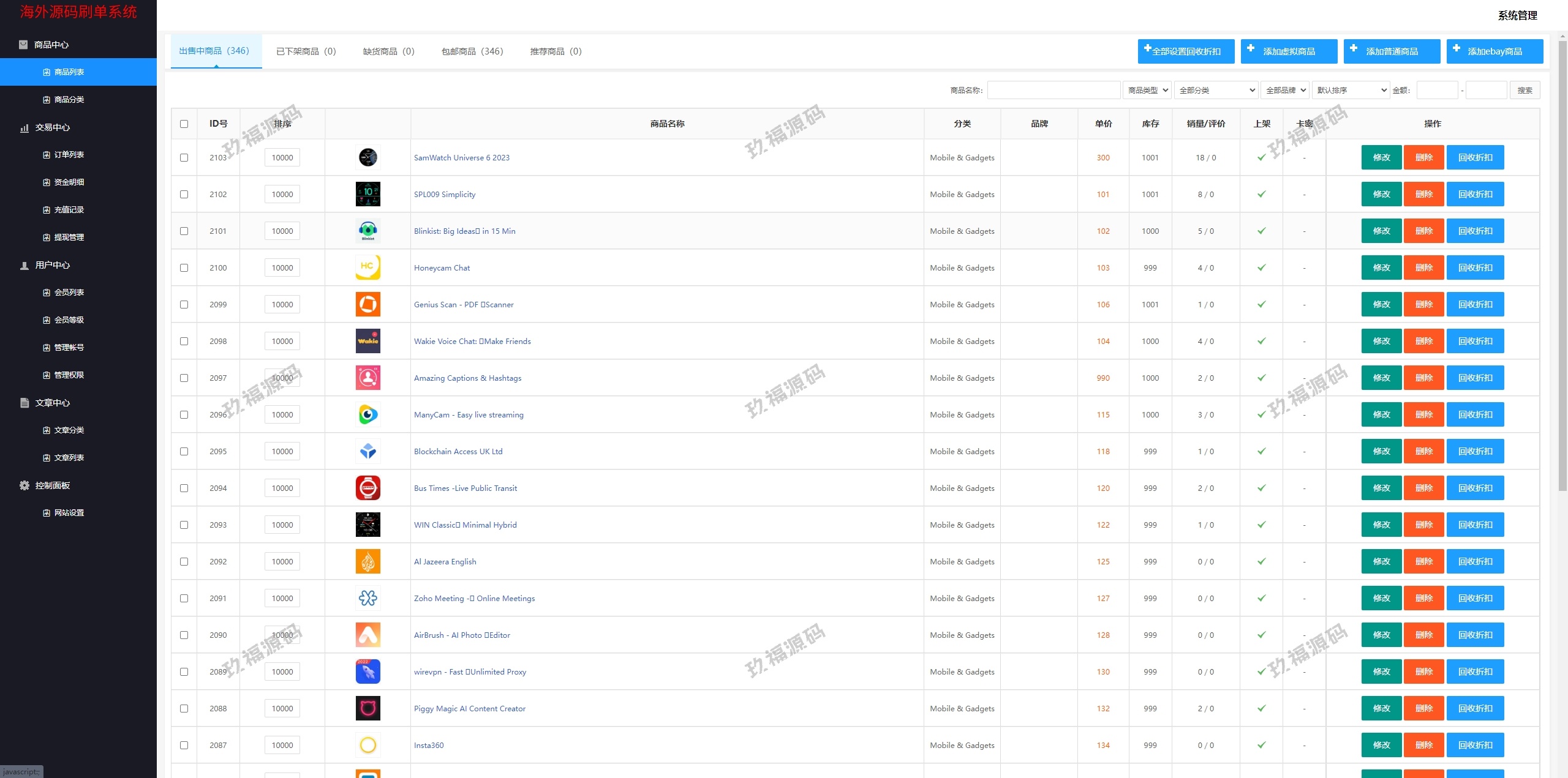Open the 商品类型 dropdown filter
This screenshot has width=1568, height=778.
coord(1147,90)
